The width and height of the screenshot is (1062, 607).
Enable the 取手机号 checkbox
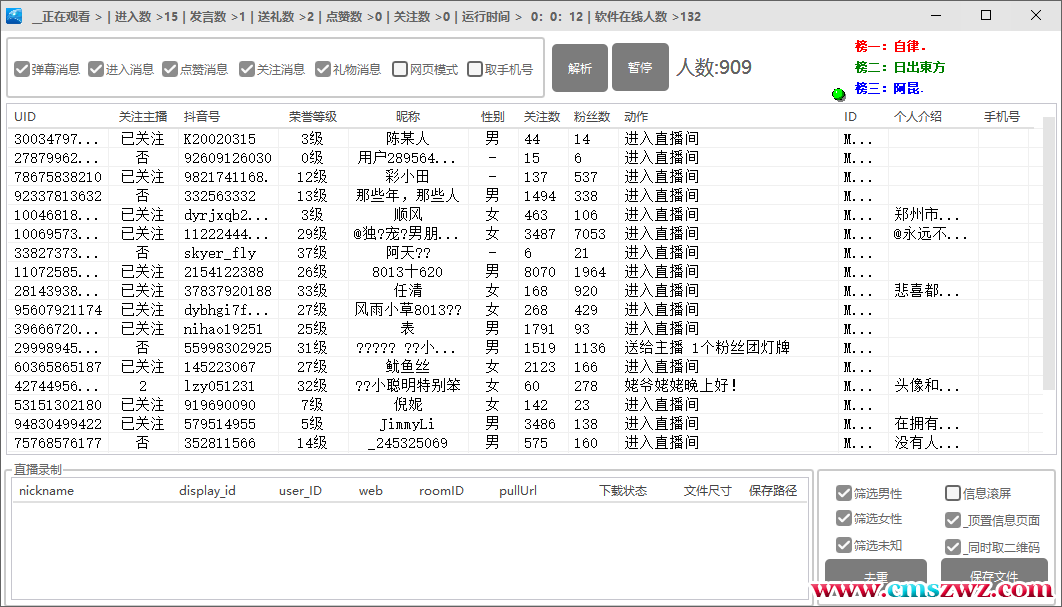475,70
